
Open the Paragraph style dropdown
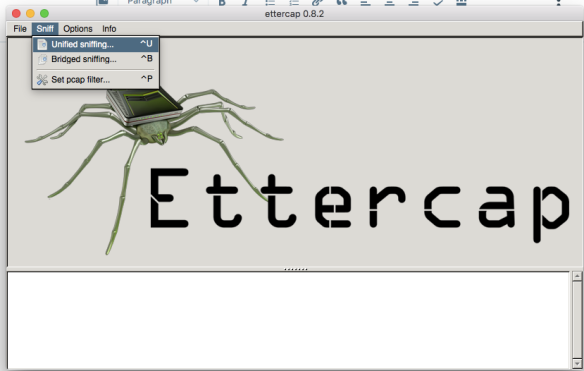[162, 2]
